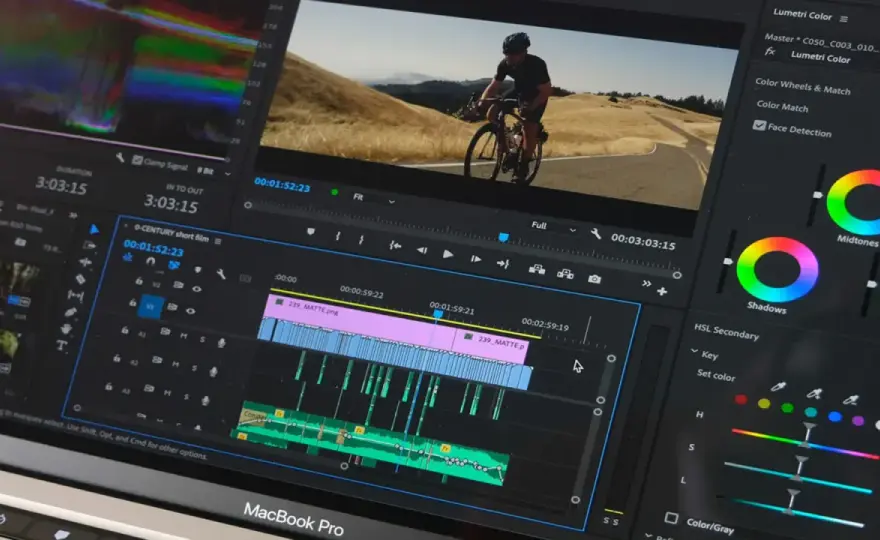
Task: Open the HSL Secondary section
Action: point(726,331)
